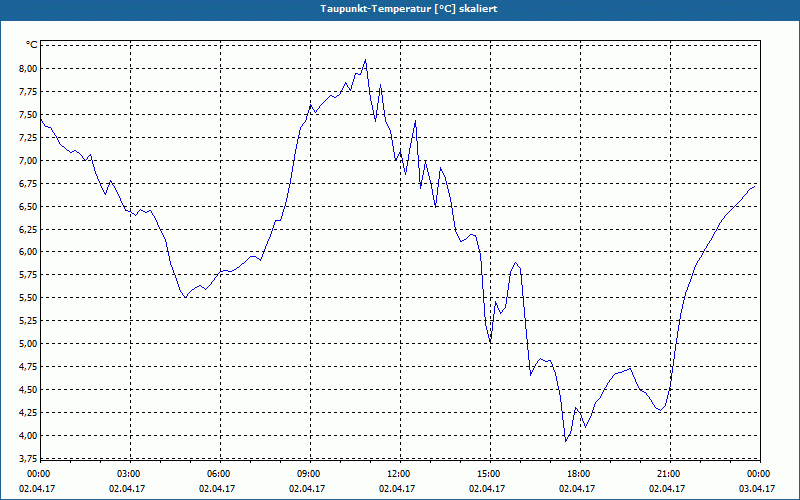Click the y-axis label "5,25"

point(28,320)
